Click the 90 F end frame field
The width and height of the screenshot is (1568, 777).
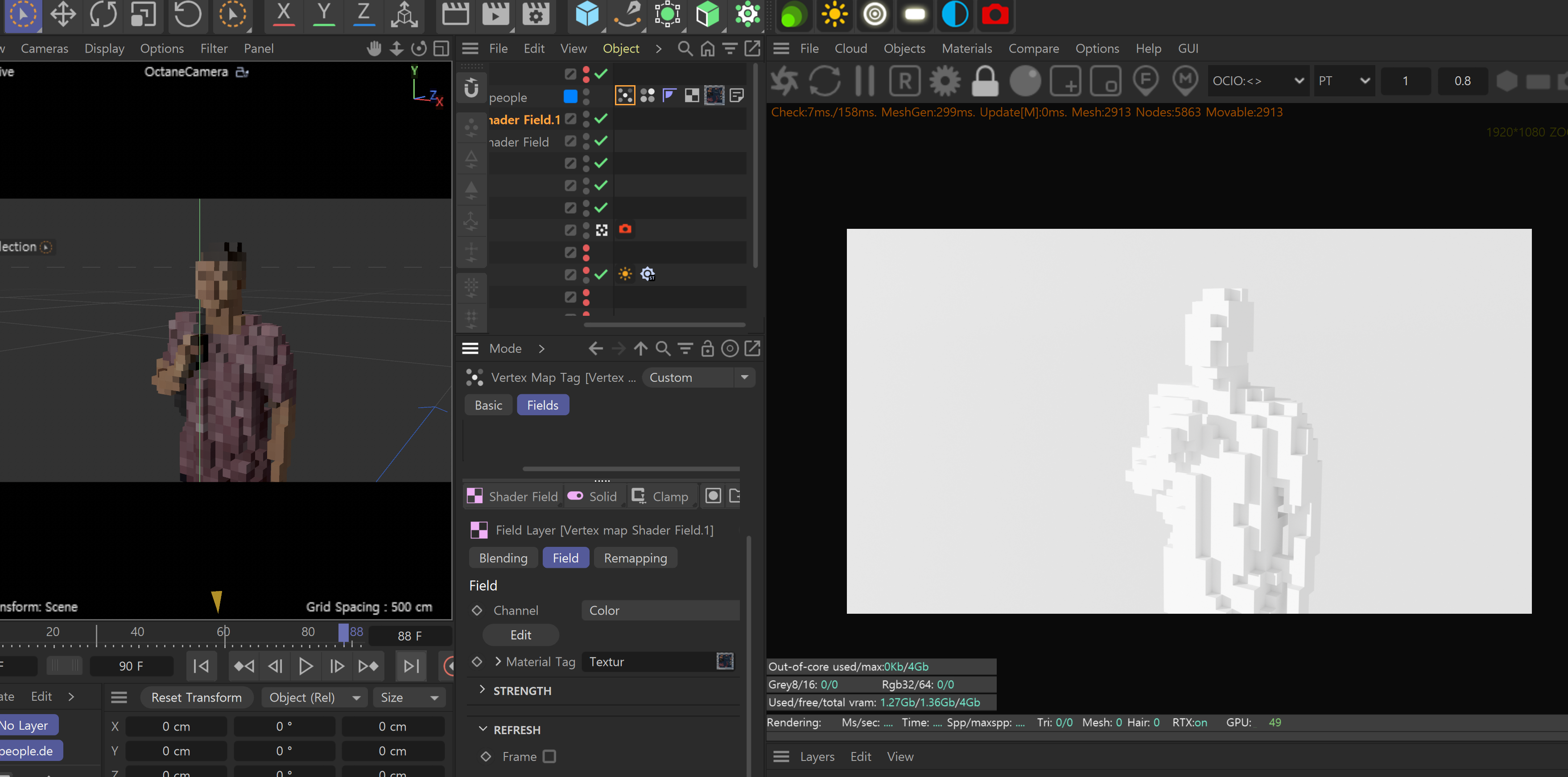pos(132,666)
